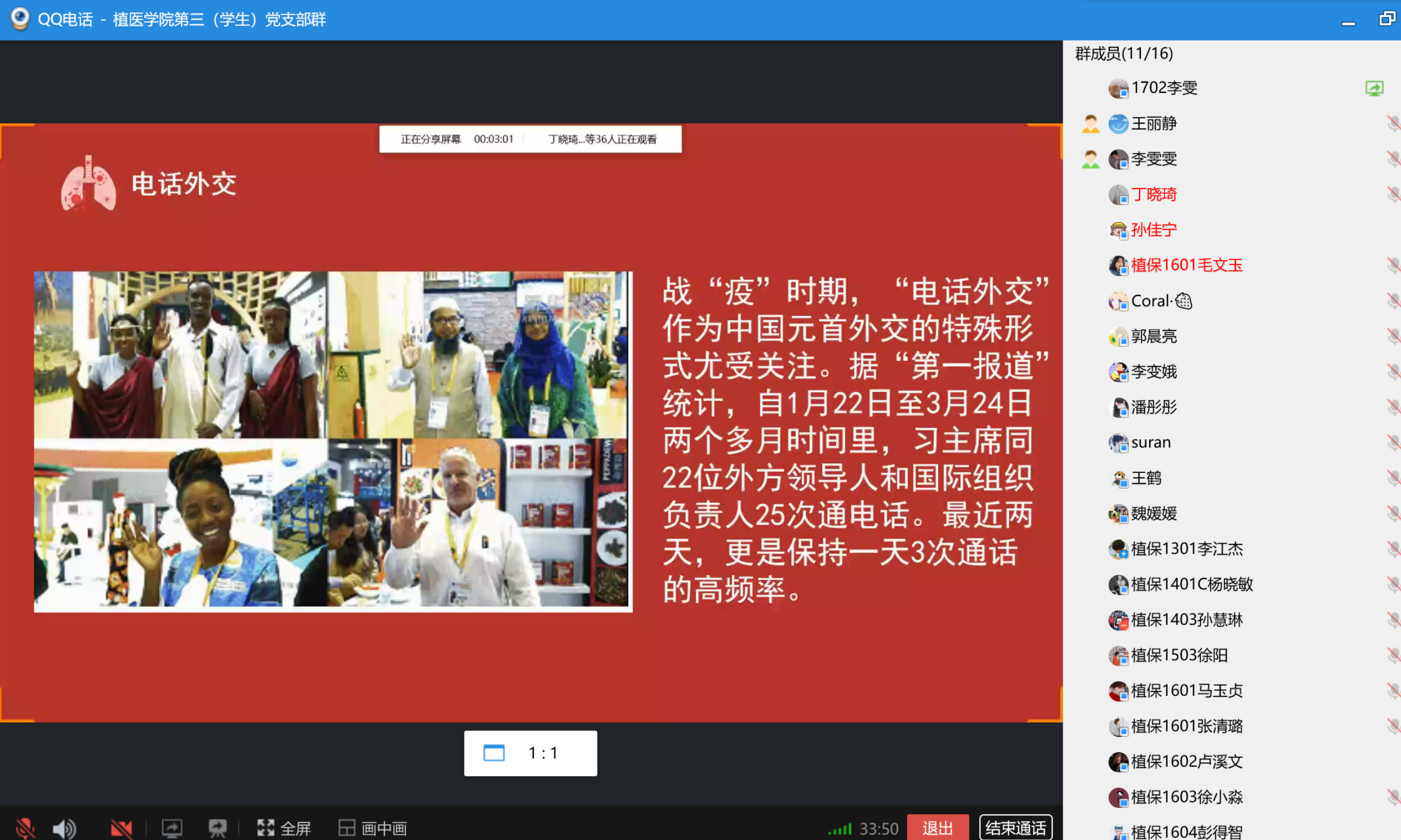
Task: Unmute the microphone in bottom toolbar
Action: point(24,828)
